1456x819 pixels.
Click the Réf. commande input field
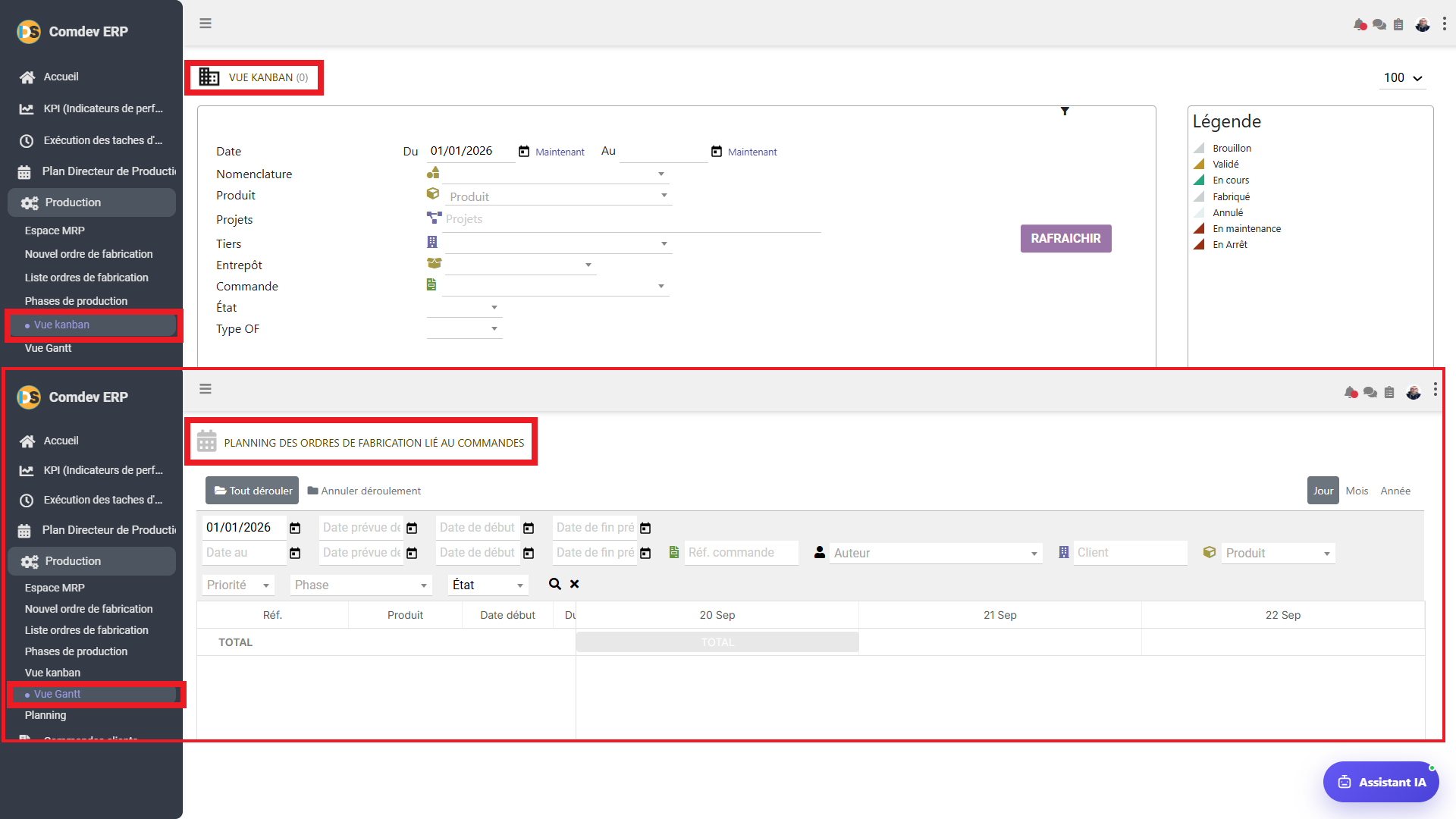(741, 553)
